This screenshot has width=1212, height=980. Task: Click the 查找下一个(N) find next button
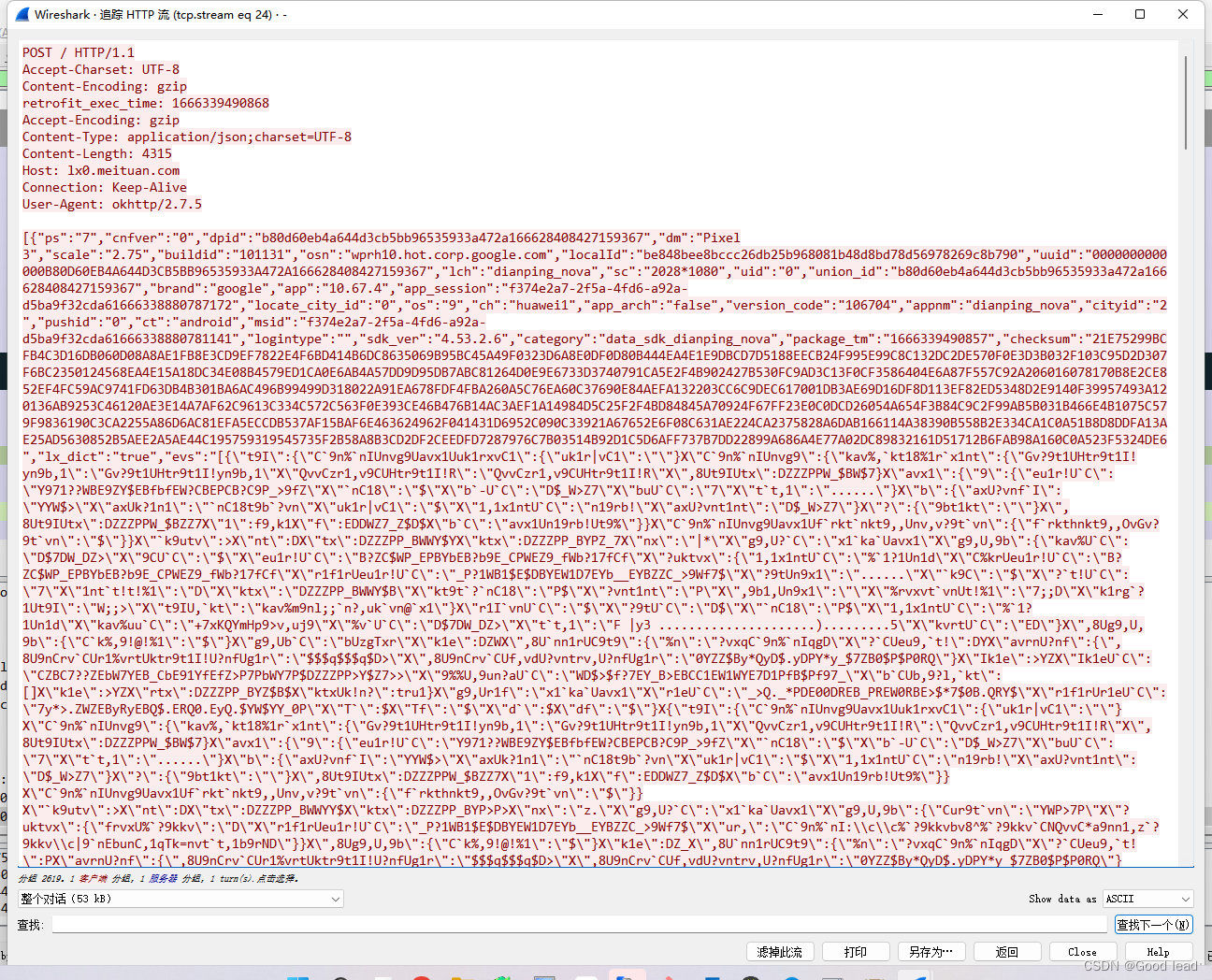coord(1154,925)
